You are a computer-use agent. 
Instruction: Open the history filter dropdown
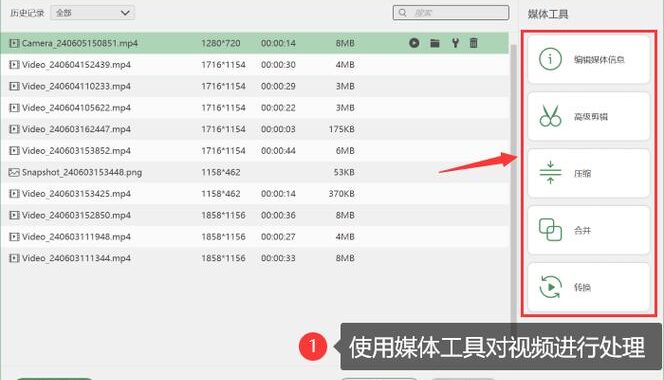(x=92, y=13)
